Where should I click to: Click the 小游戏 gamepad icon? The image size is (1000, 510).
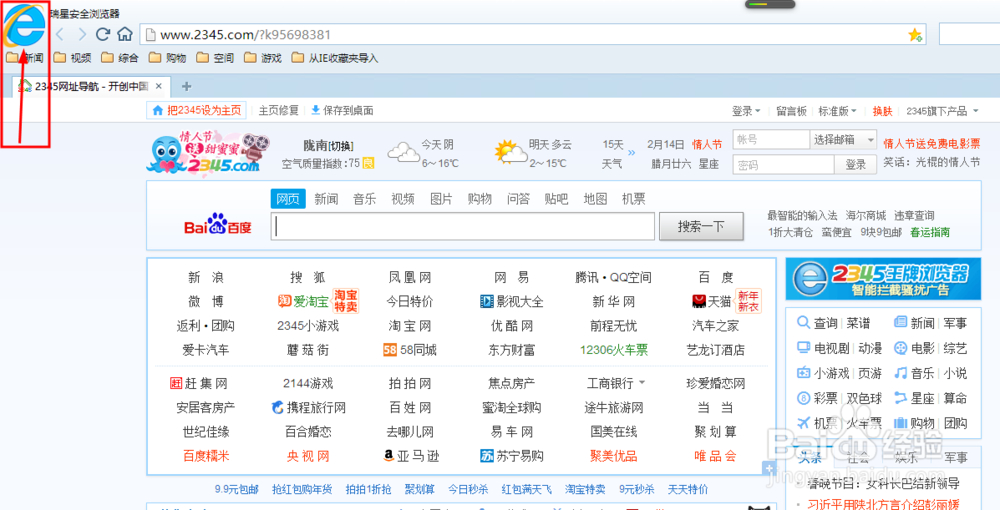[x=803, y=373]
